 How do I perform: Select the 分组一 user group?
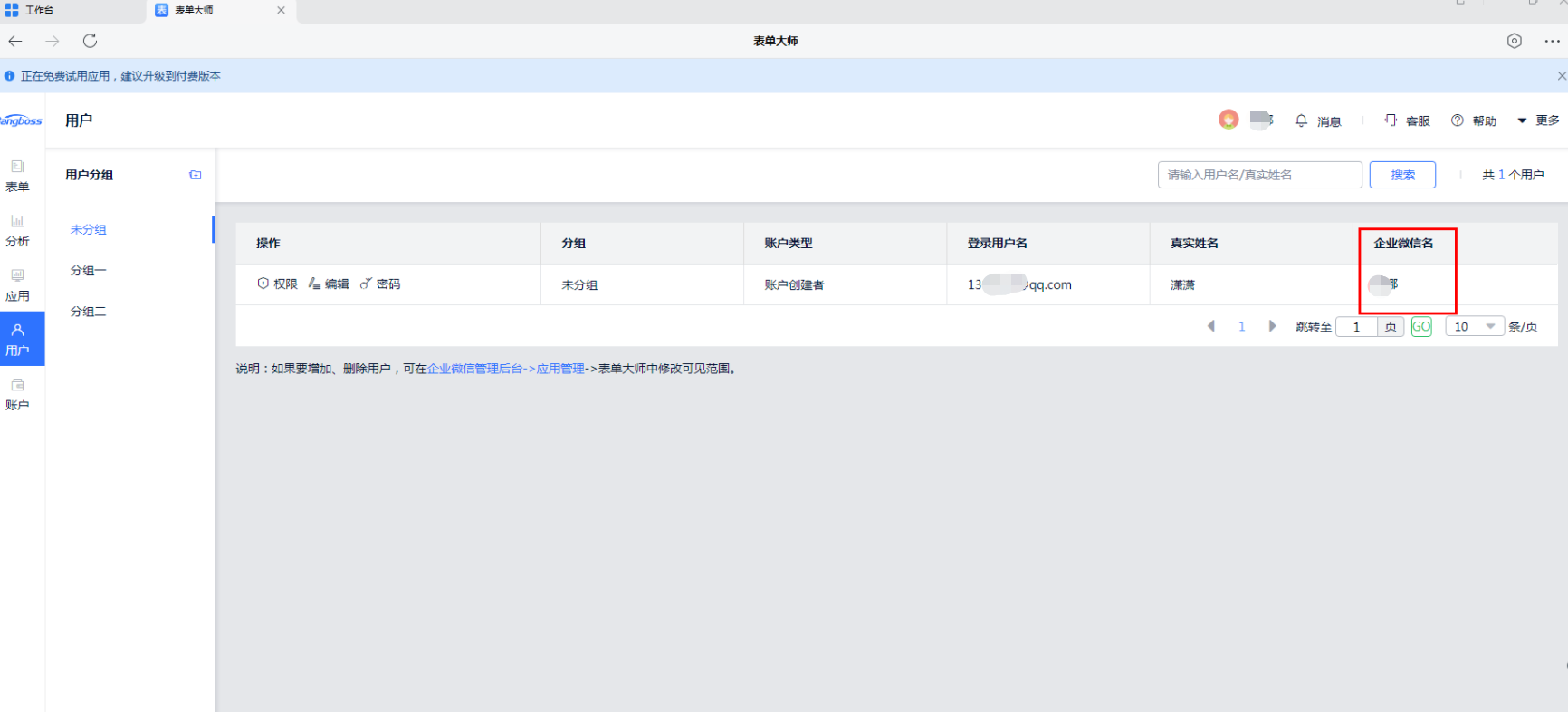(89, 271)
